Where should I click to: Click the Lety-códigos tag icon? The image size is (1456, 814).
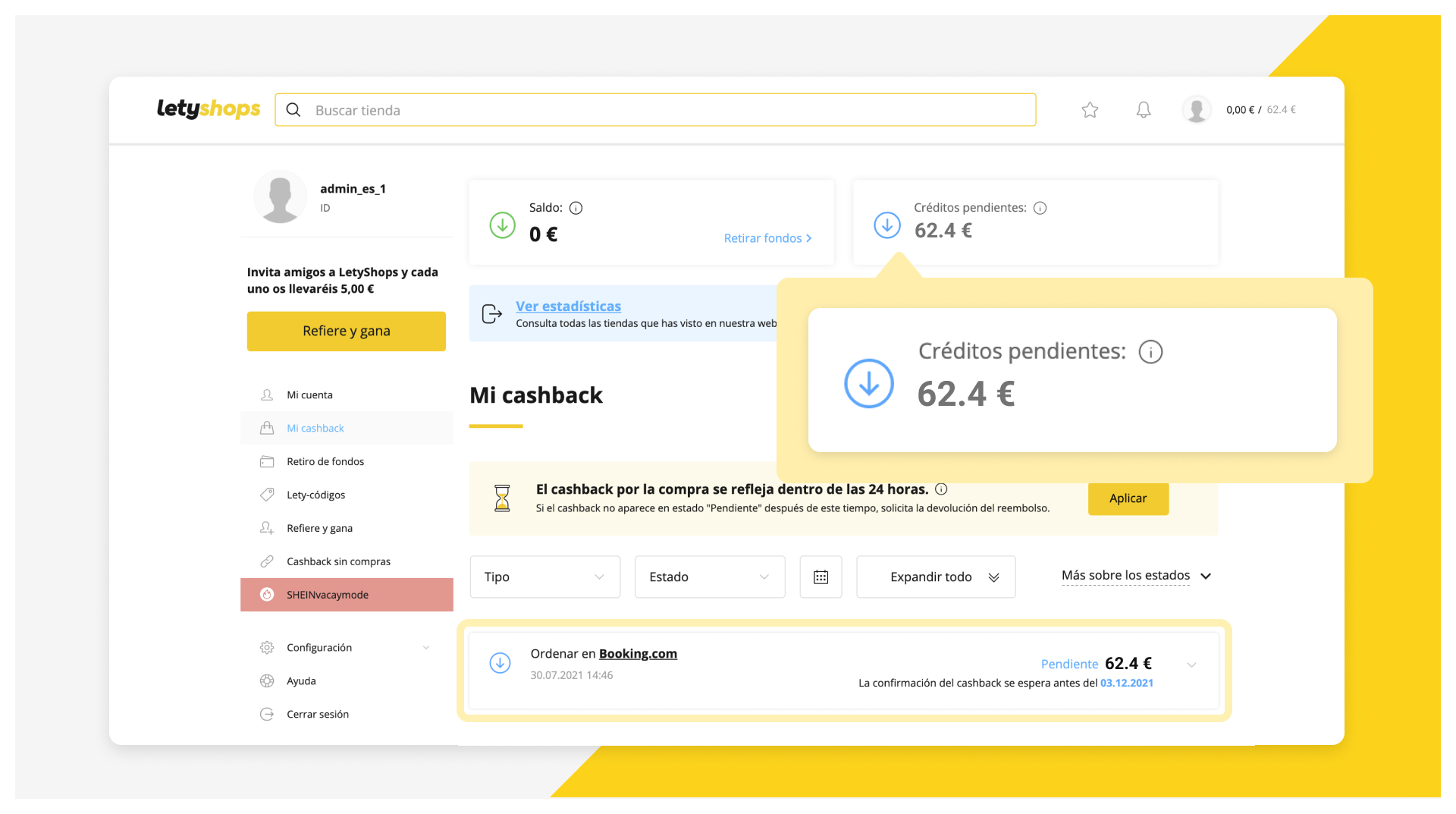pyautogui.click(x=267, y=495)
